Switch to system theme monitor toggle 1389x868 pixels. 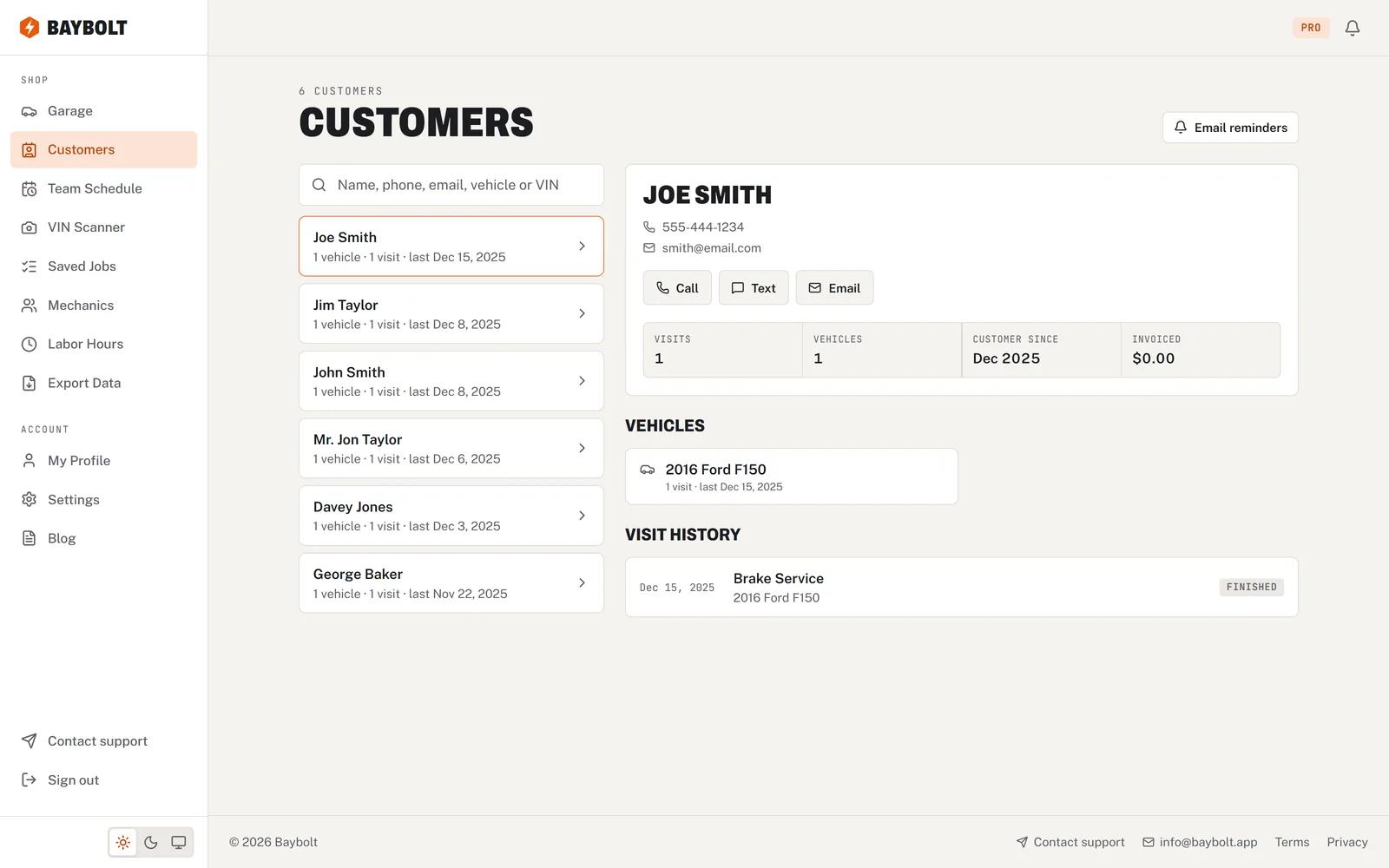tap(179, 842)
